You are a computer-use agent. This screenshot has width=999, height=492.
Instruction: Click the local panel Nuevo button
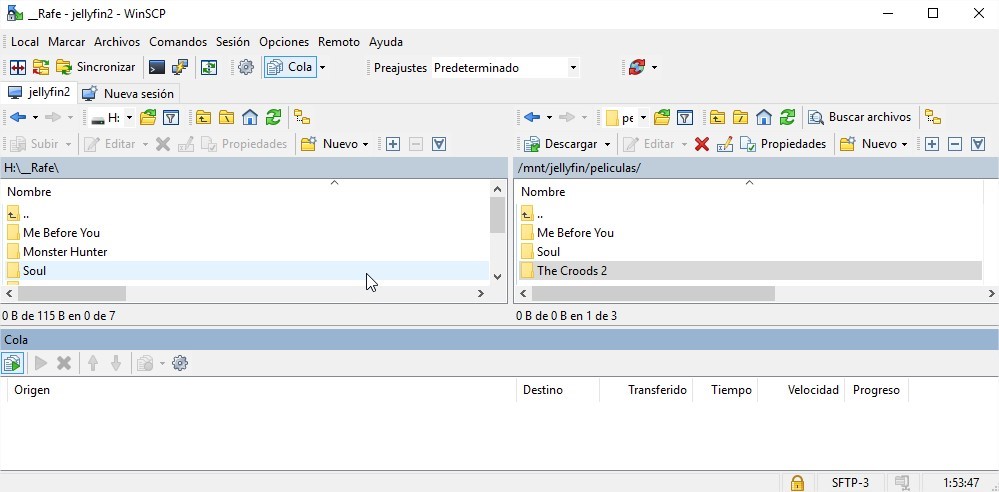pos(329,144)
